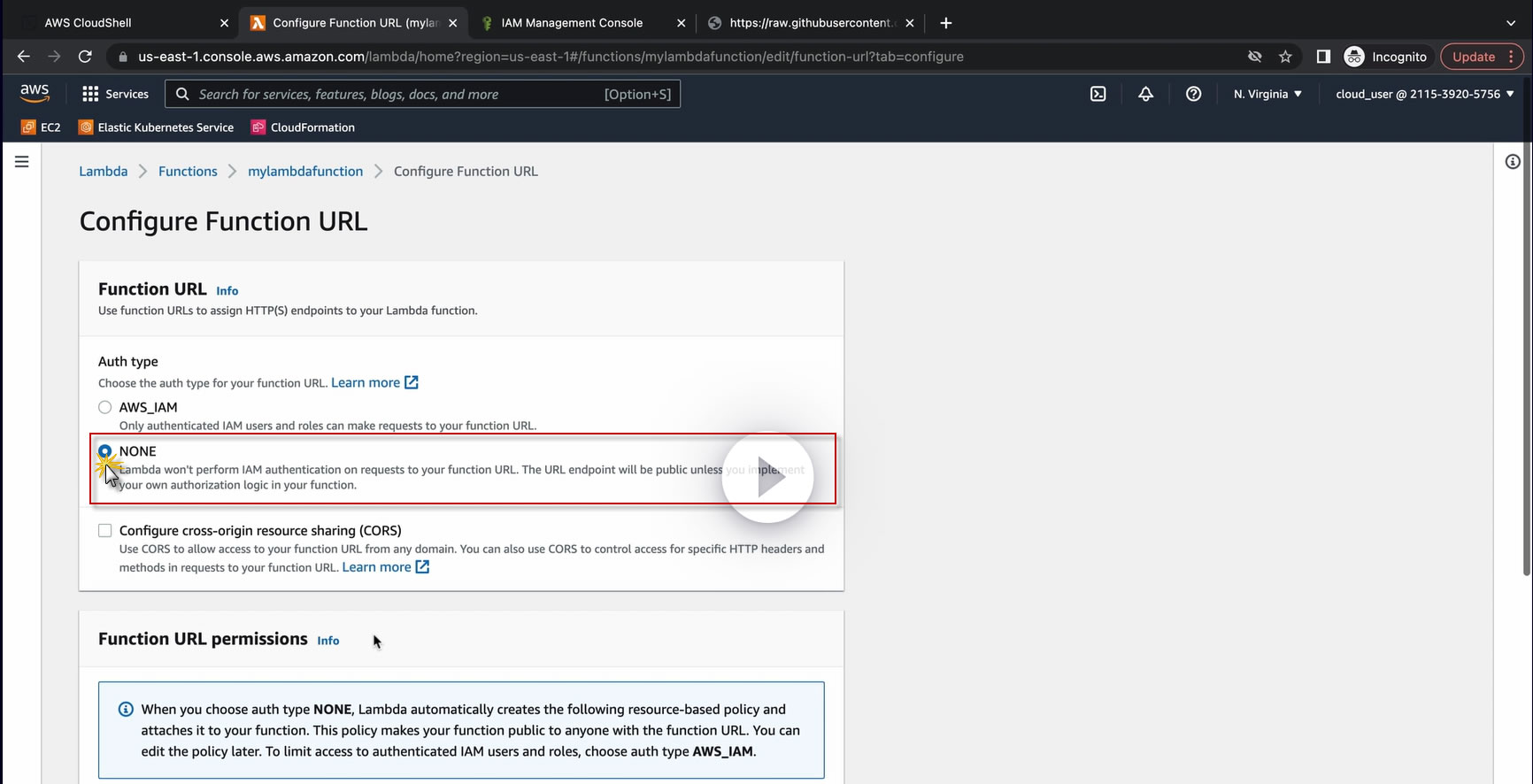Click the video play button overlay
The width and height of the screenshot is (1533, 784).
click(767, 478)
